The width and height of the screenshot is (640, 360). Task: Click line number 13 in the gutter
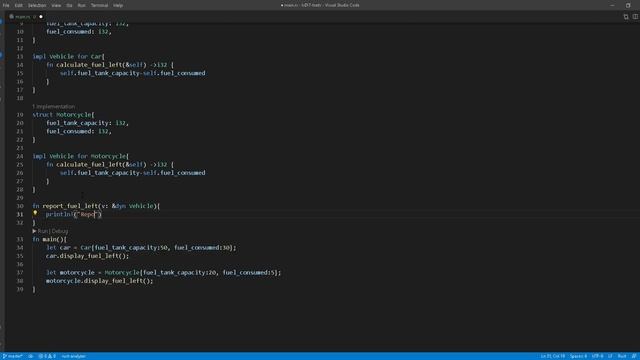coord(20,57)
